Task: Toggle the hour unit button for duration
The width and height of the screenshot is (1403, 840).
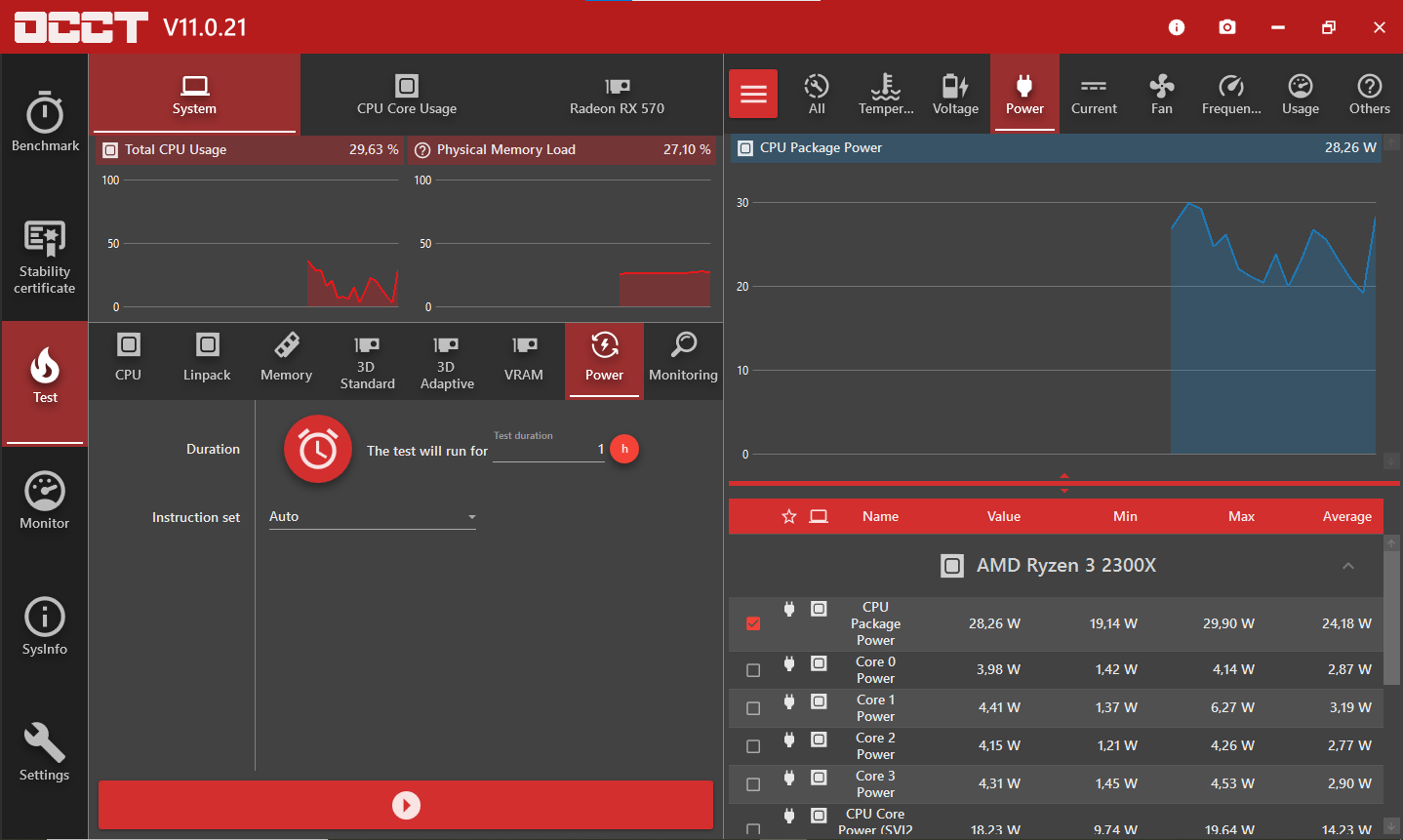Action: click(x=624, y=449)
